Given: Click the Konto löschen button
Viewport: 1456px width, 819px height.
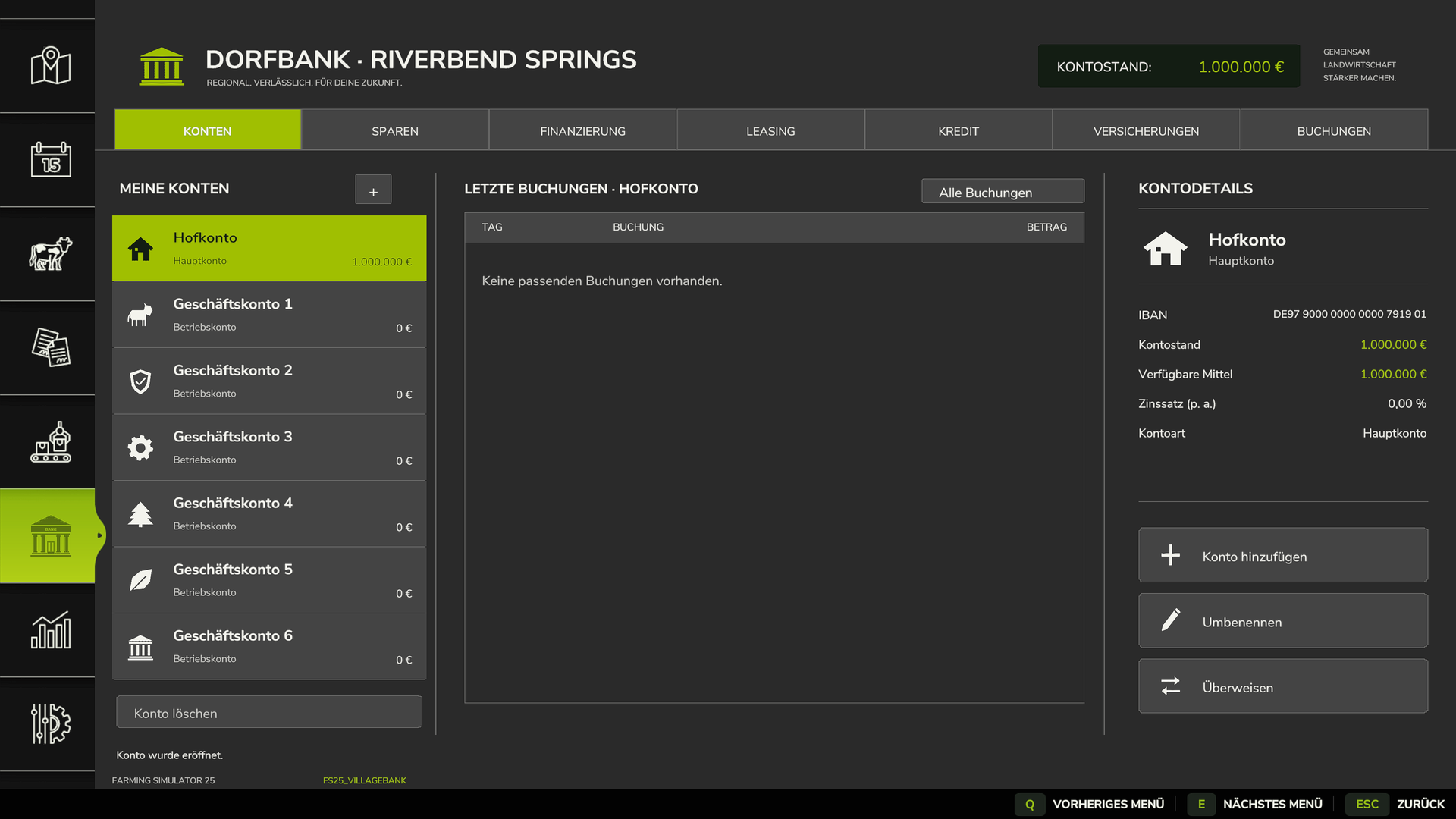Looking at the screenshot, I should 269,713.
